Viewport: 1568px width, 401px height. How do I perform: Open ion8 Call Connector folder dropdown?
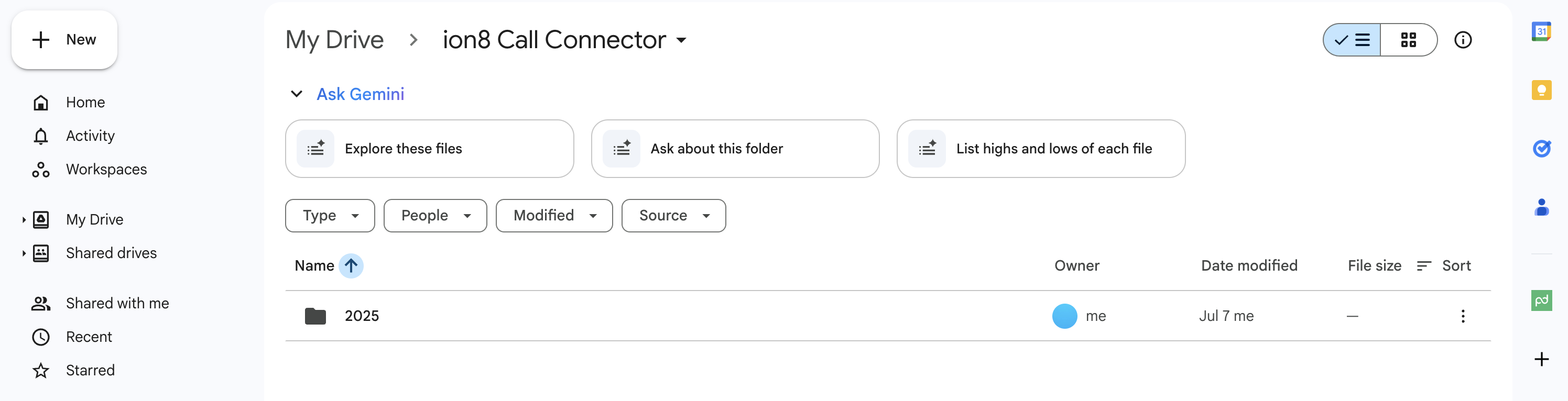(681, 41)
